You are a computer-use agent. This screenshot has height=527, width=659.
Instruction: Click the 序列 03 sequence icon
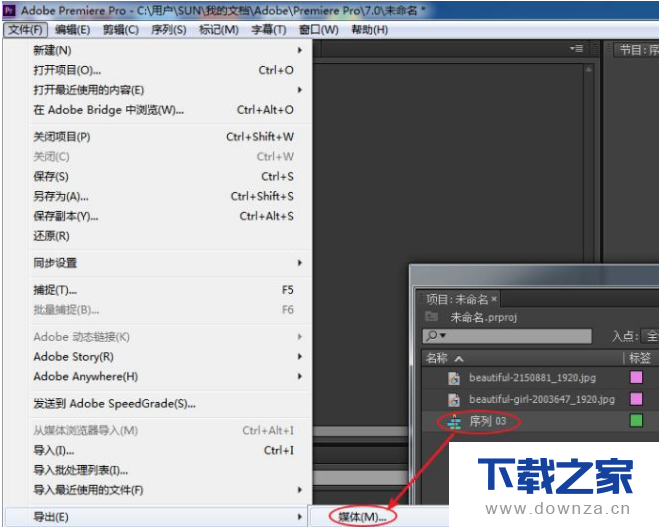[454, 422]
